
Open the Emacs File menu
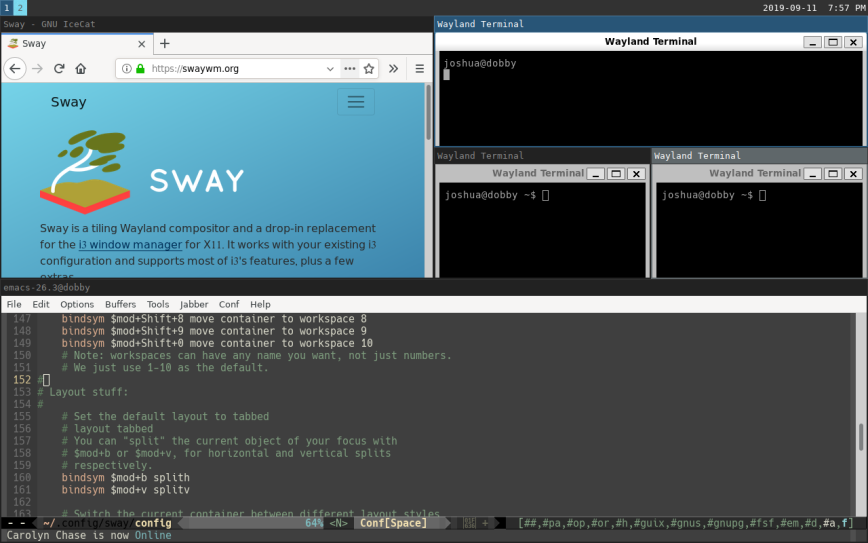click(x=14, y=304)
